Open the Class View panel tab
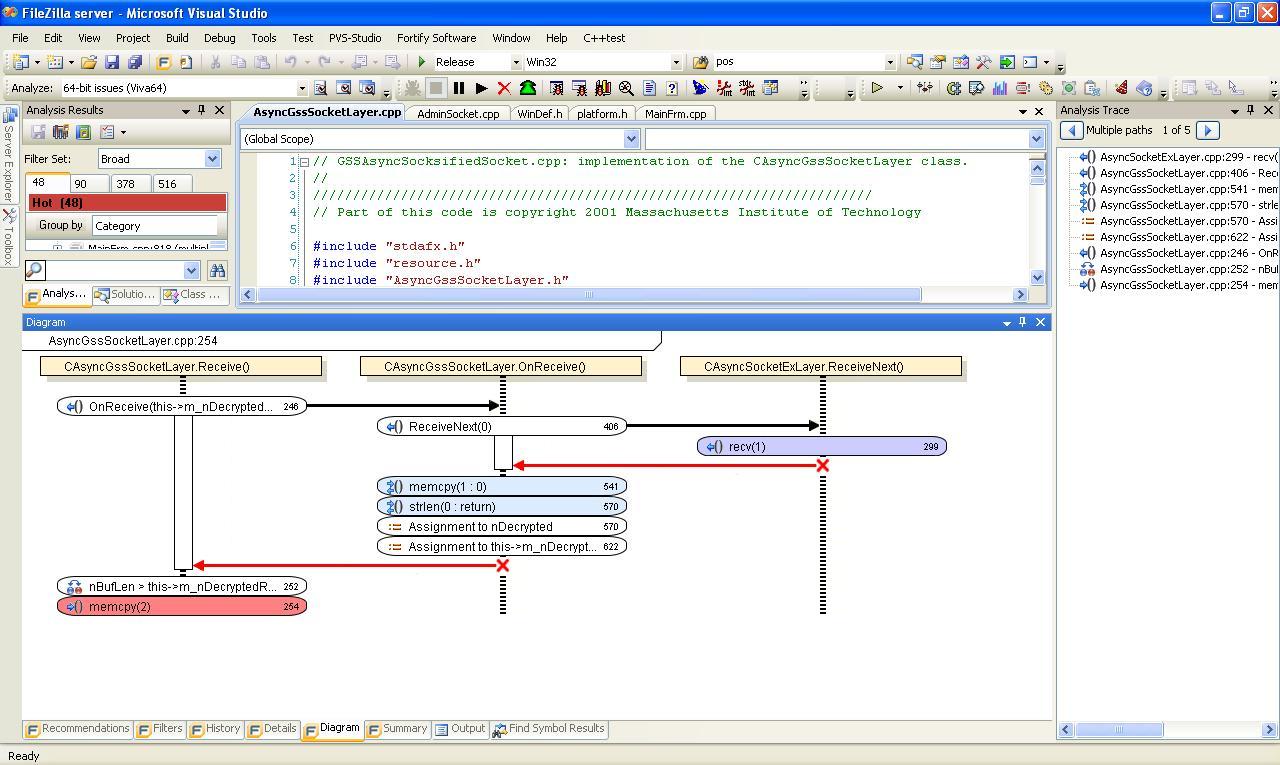 194,295
